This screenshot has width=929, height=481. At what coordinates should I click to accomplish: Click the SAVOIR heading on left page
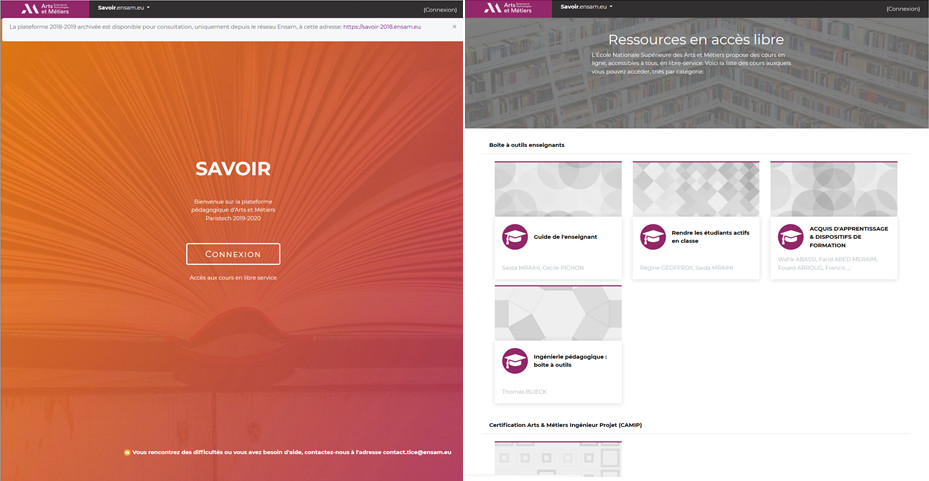[233, 169]
